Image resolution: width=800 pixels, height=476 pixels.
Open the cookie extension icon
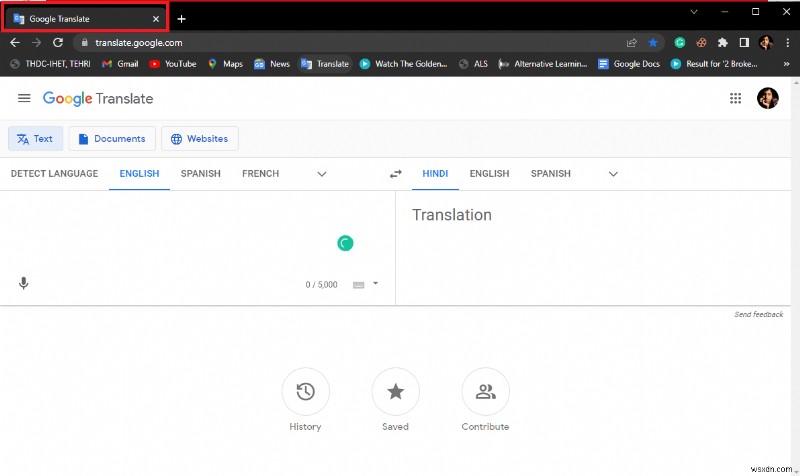pos(701,43)
